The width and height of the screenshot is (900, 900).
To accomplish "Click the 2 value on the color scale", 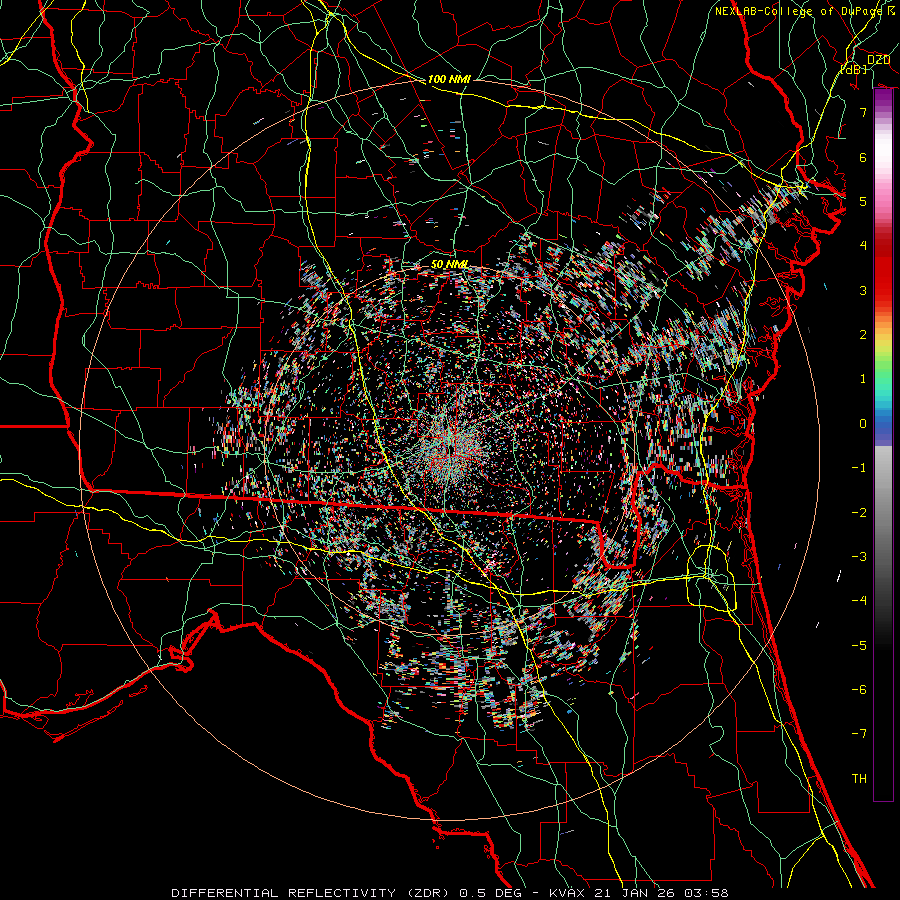I will [x=863, y=335].
